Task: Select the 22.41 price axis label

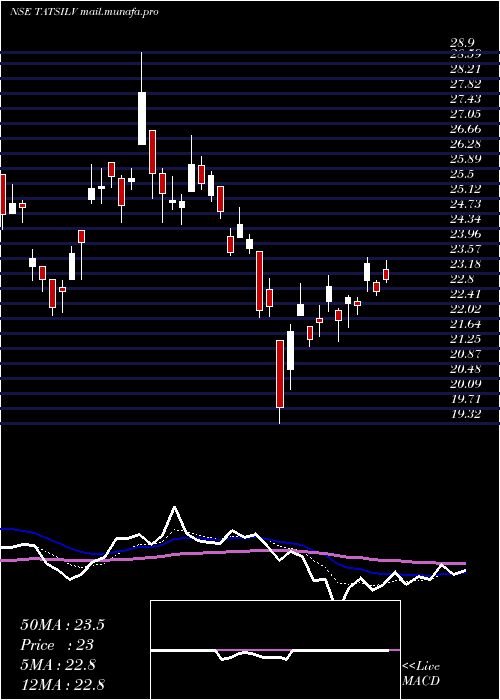Action: [x=465, y=294]
